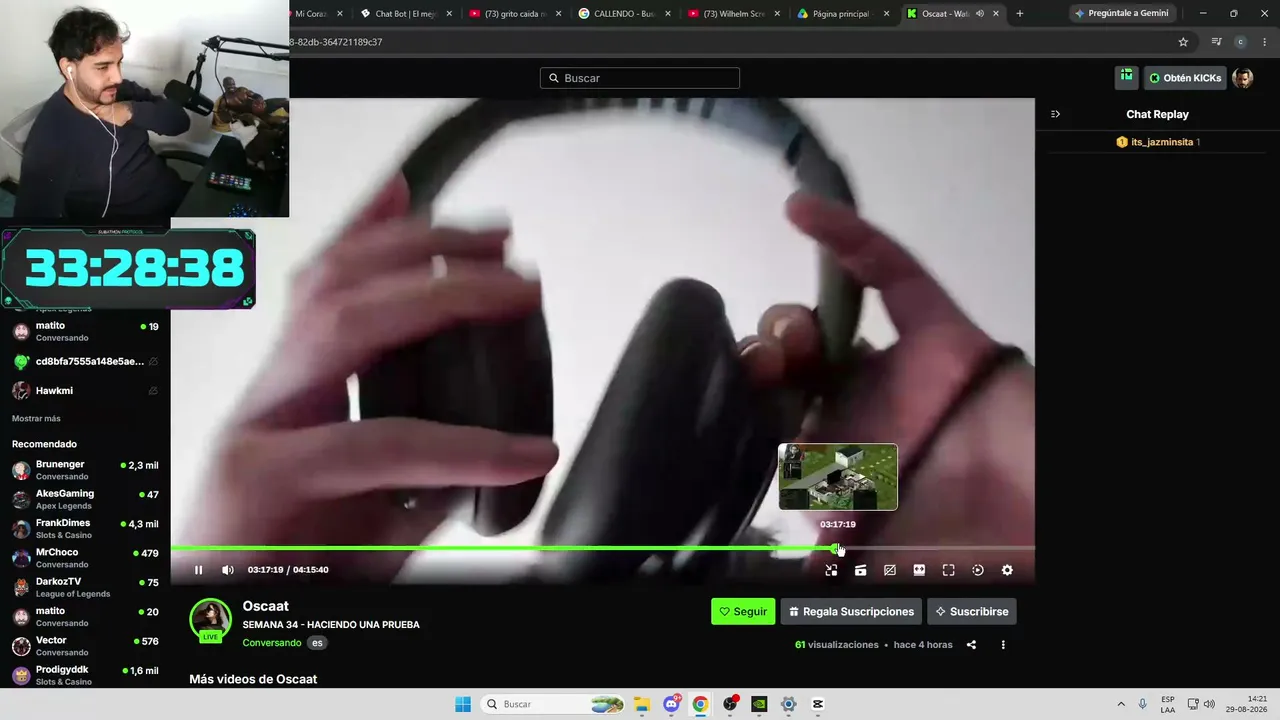Open Brunenger recommended channel
Image resolution: width=1280 pixels, height=720 pixels.
pos(85,470)
